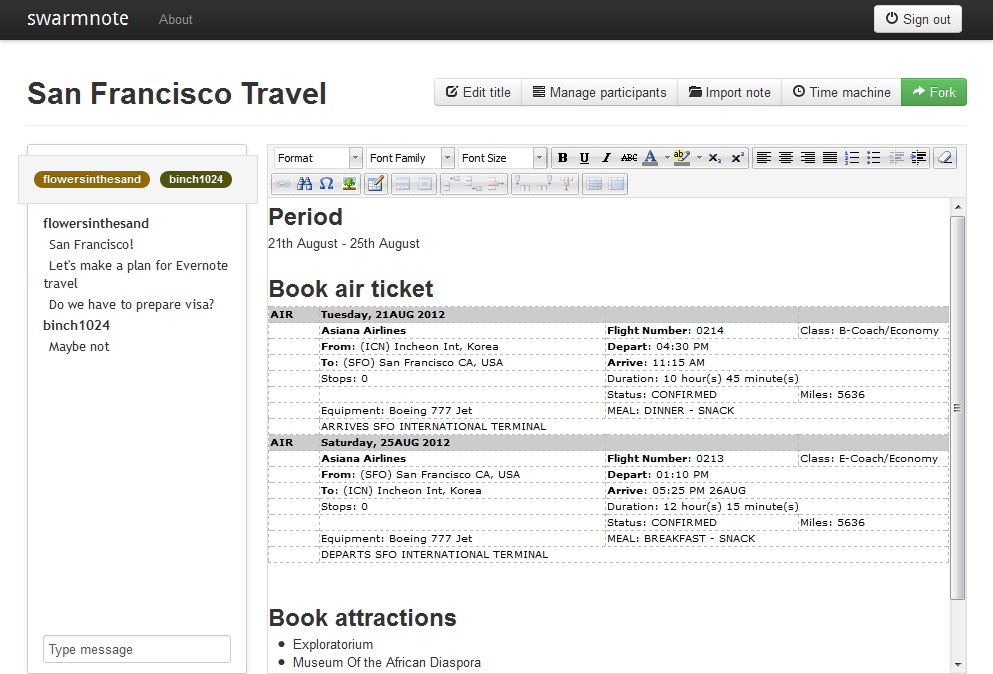Center align text
This screenshot has height=674, width=993.
786,158
